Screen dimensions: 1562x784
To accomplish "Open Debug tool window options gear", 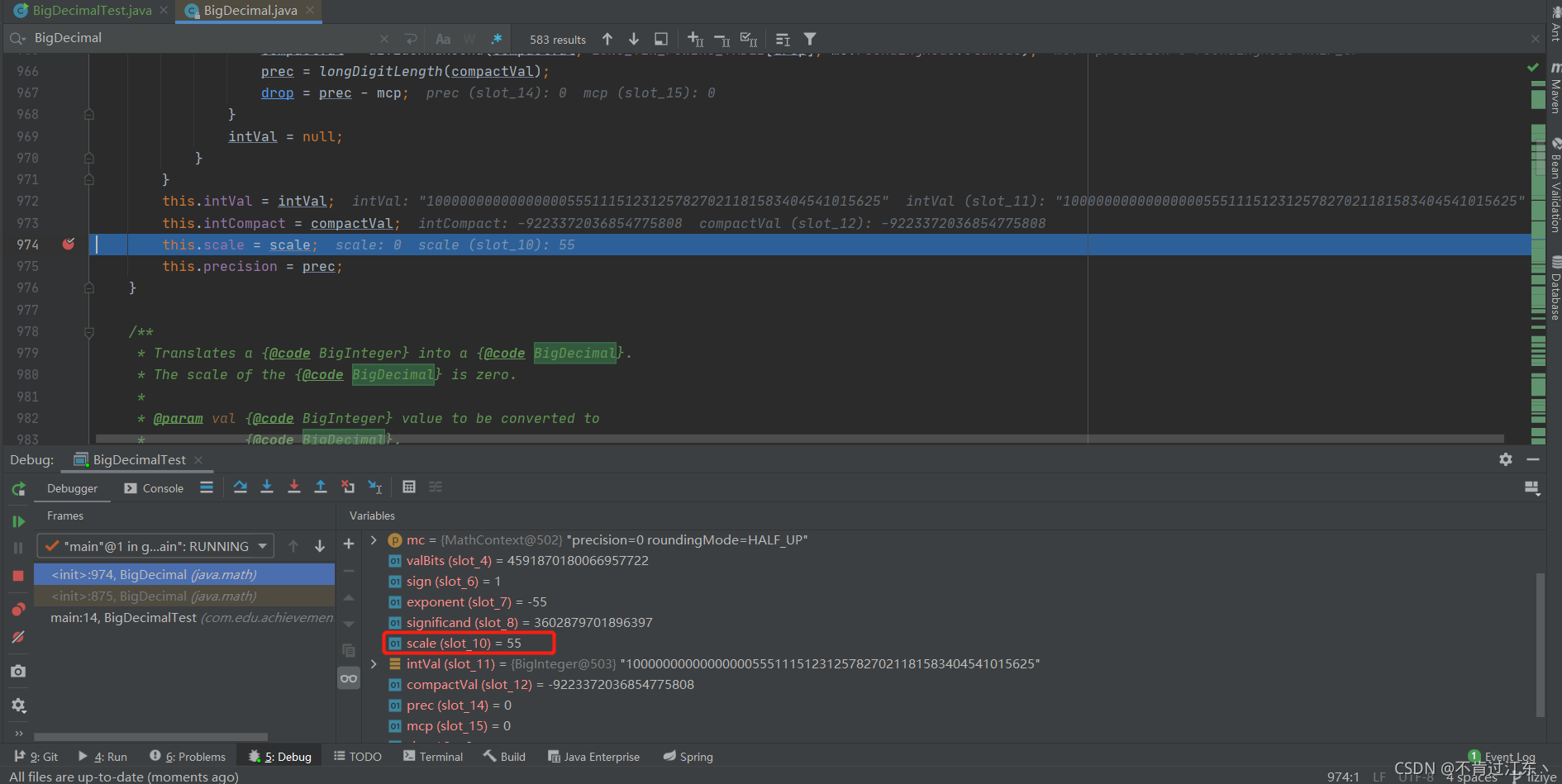I will pos(1506,459).
